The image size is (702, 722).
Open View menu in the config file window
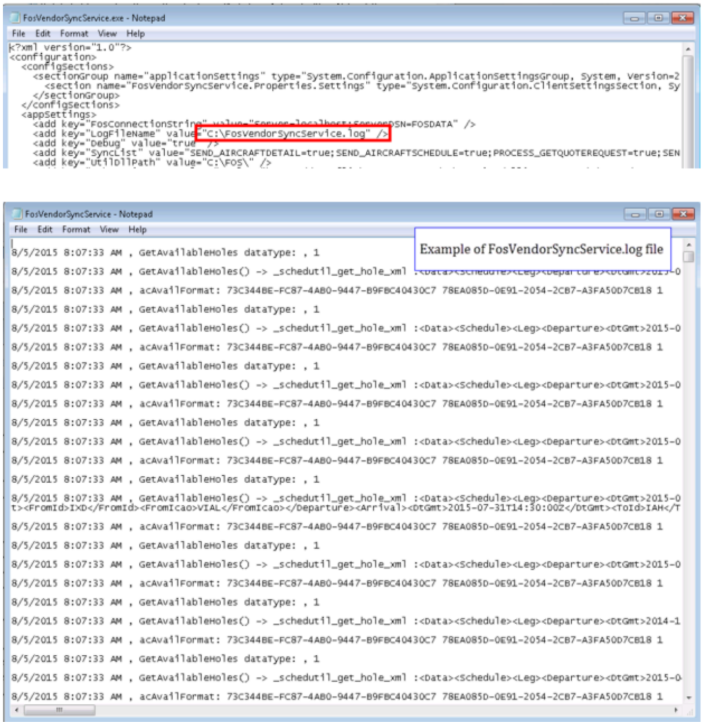point(107,33)
